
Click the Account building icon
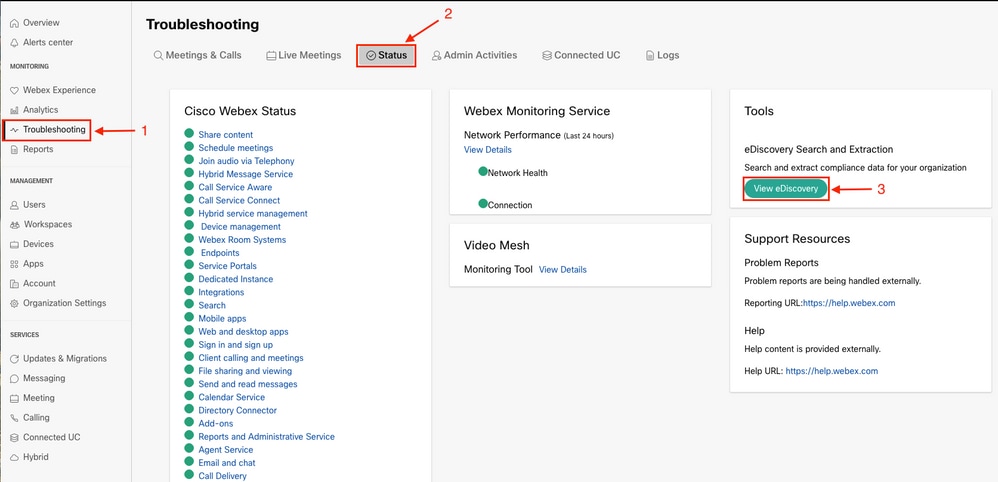pos(15,284)
